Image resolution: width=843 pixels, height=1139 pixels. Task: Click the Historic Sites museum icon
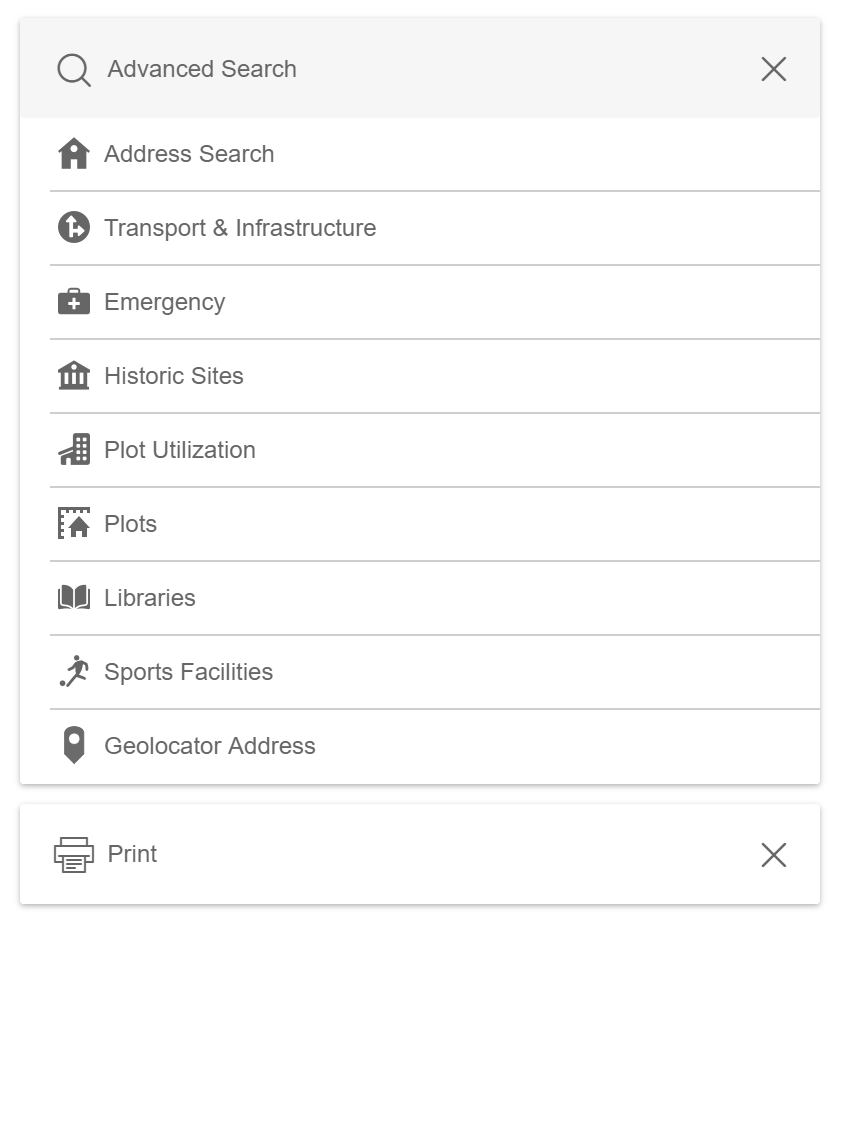coord(74,376)
